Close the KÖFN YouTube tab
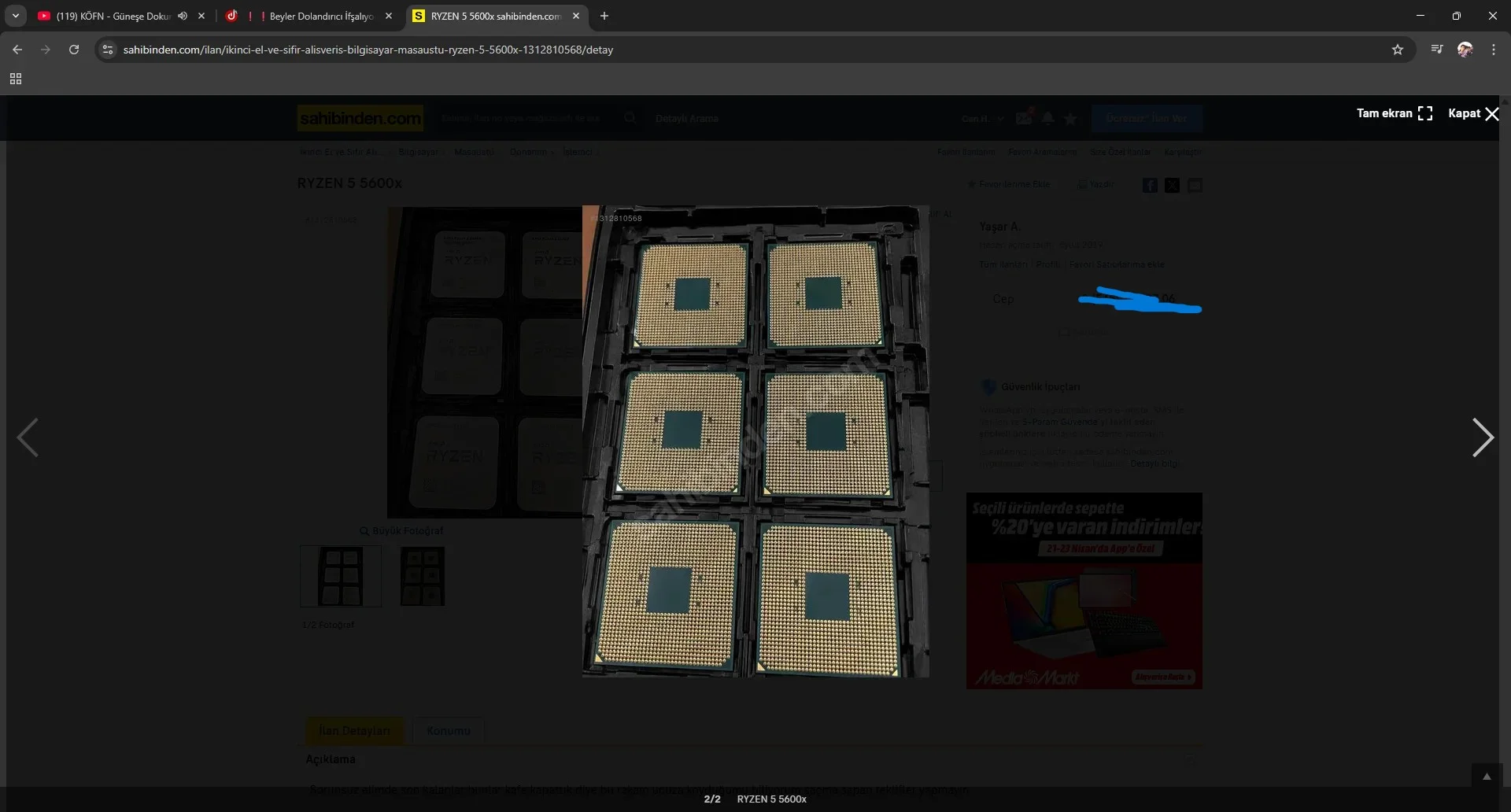 click(201, 16)
